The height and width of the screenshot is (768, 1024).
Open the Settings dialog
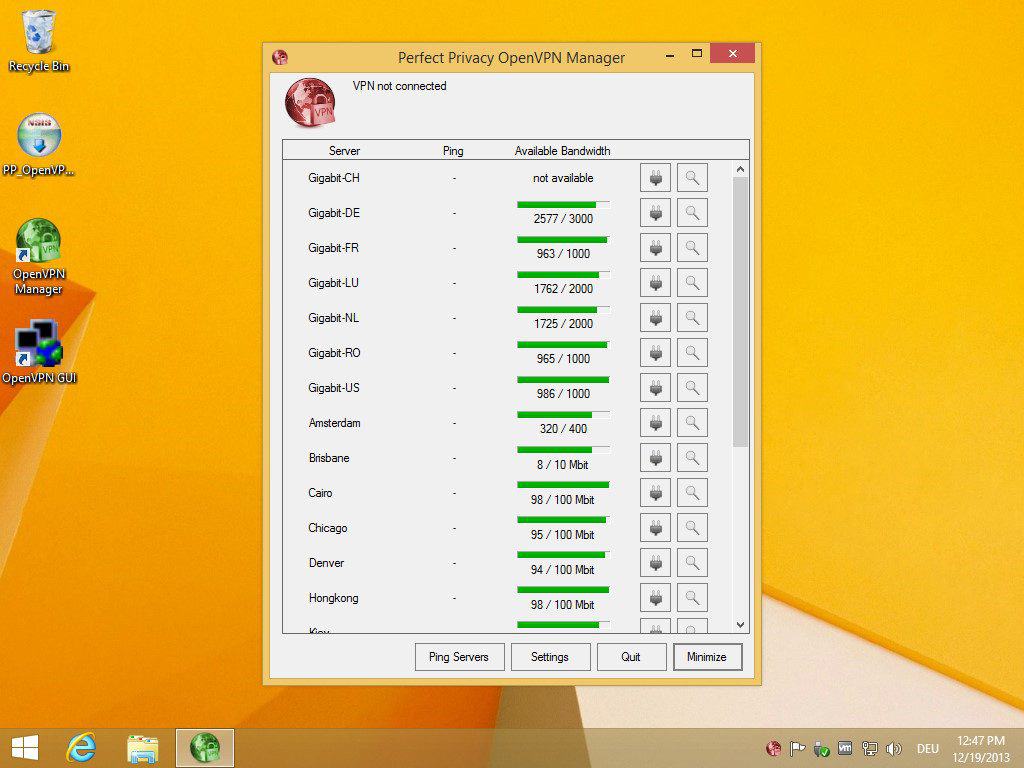pos(550,657)
